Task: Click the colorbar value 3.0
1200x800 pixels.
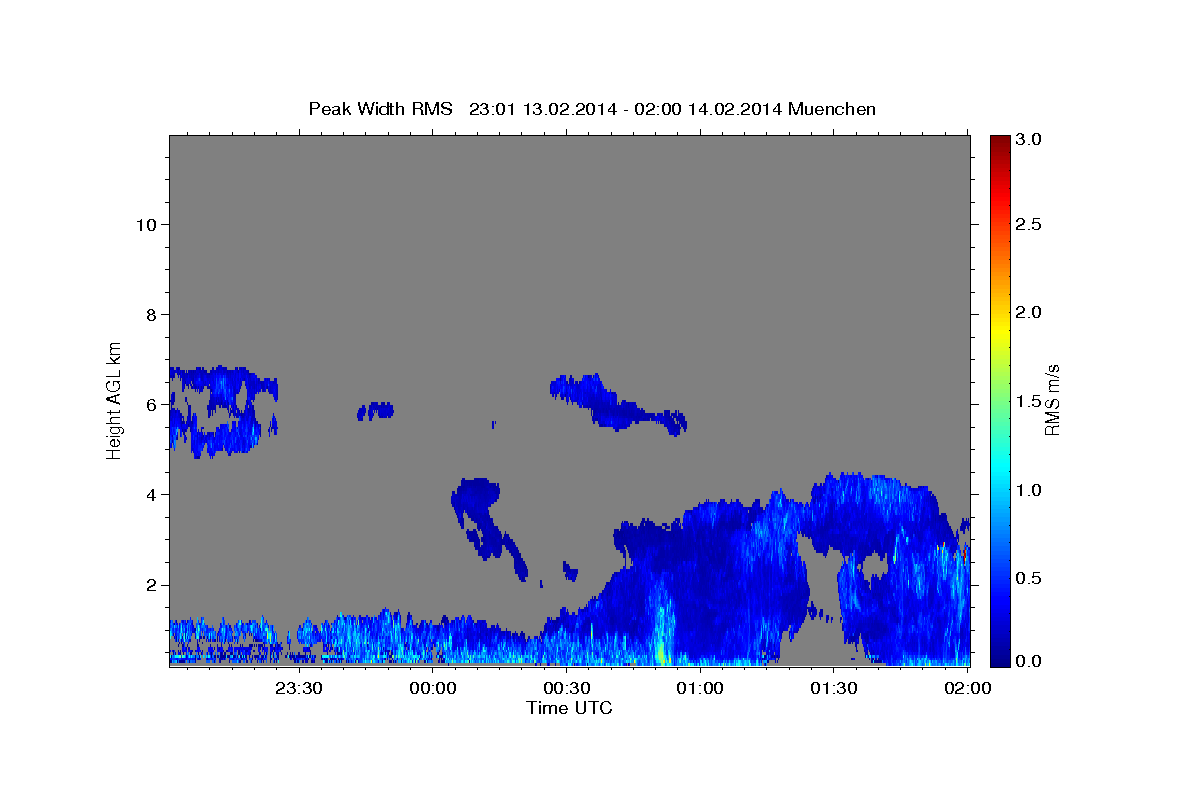Action: click(1030, 140)
